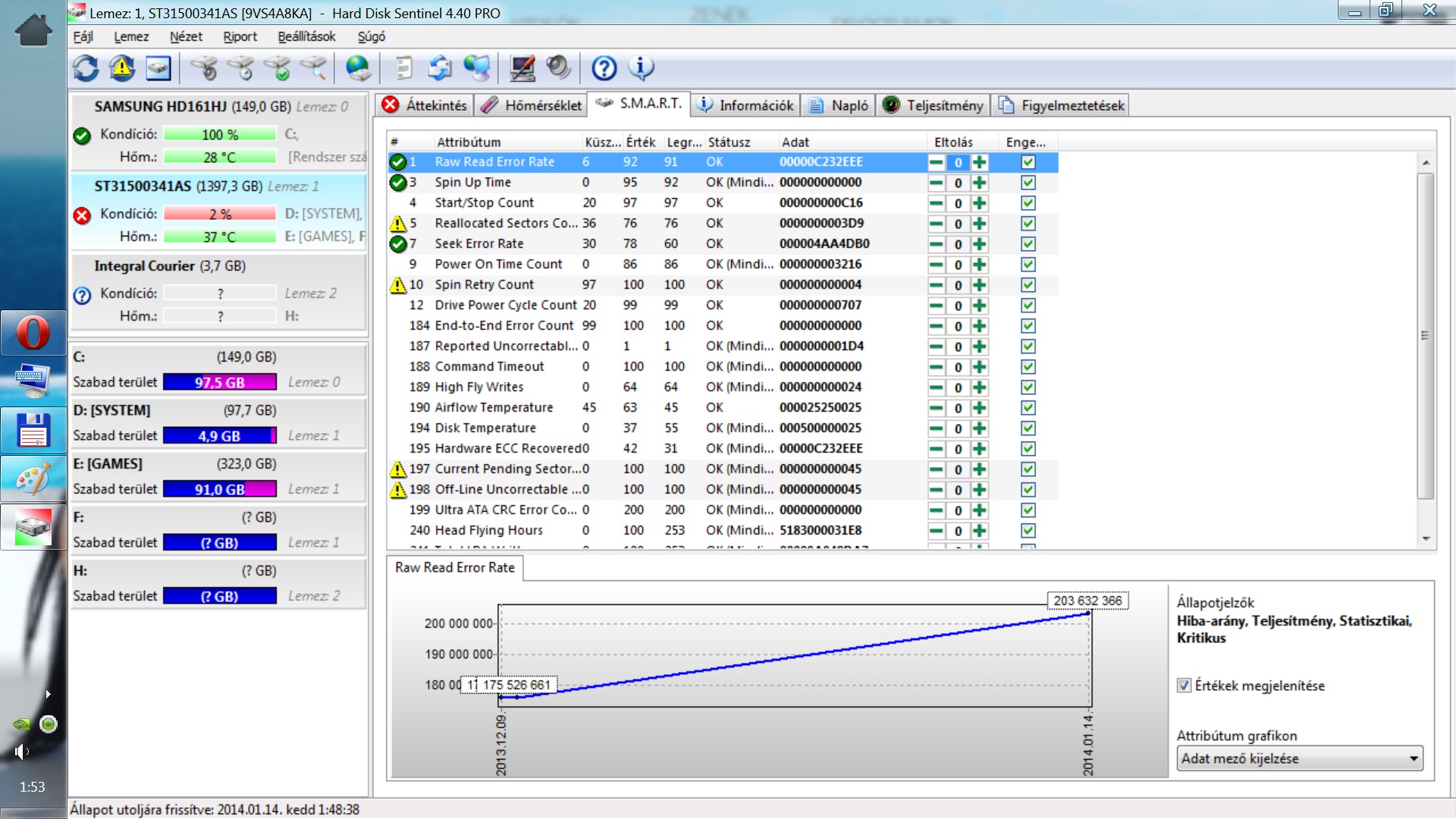1456x819 pixels.
Task: Decrease offset for Spin Up Time
Action: point(937,183)
